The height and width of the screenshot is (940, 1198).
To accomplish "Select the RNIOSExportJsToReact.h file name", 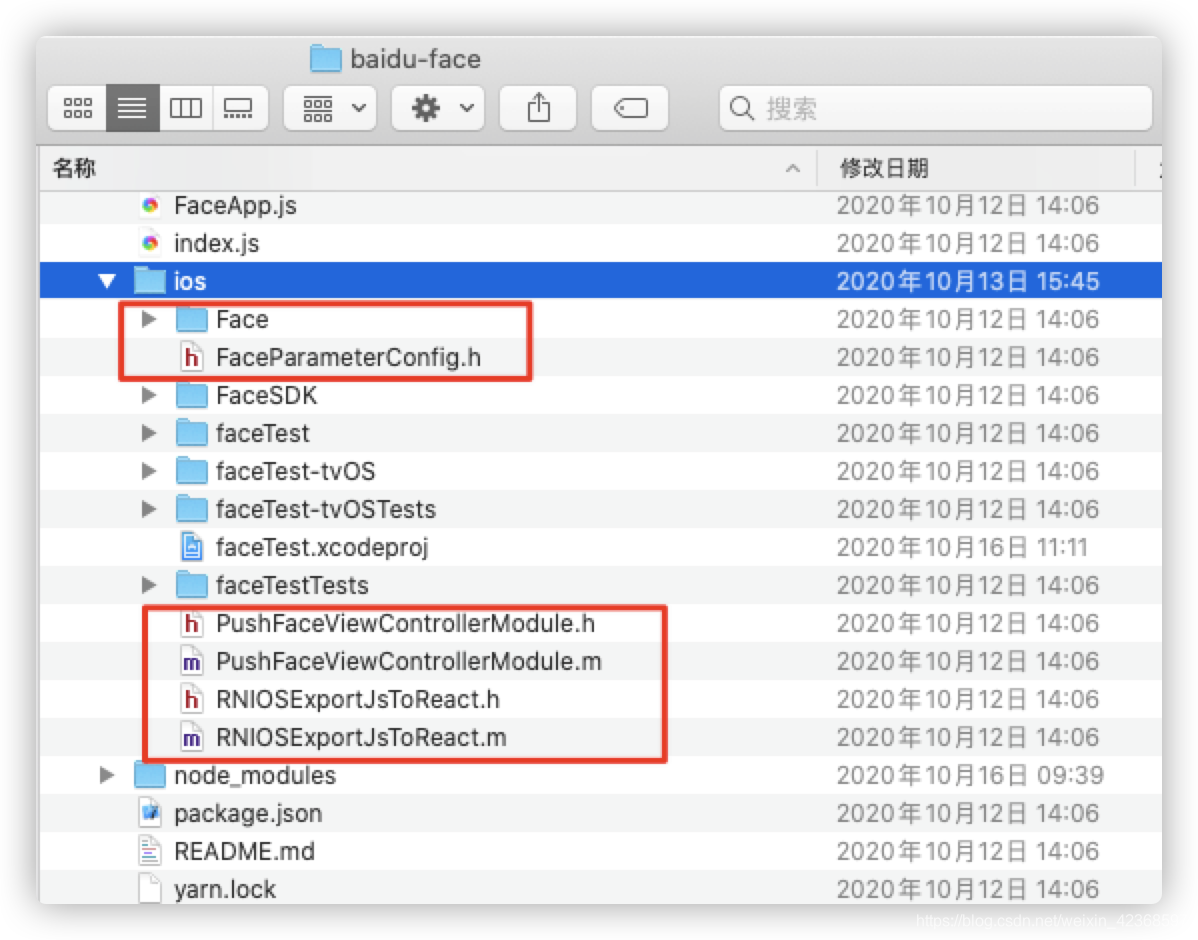I will (358, 699).
